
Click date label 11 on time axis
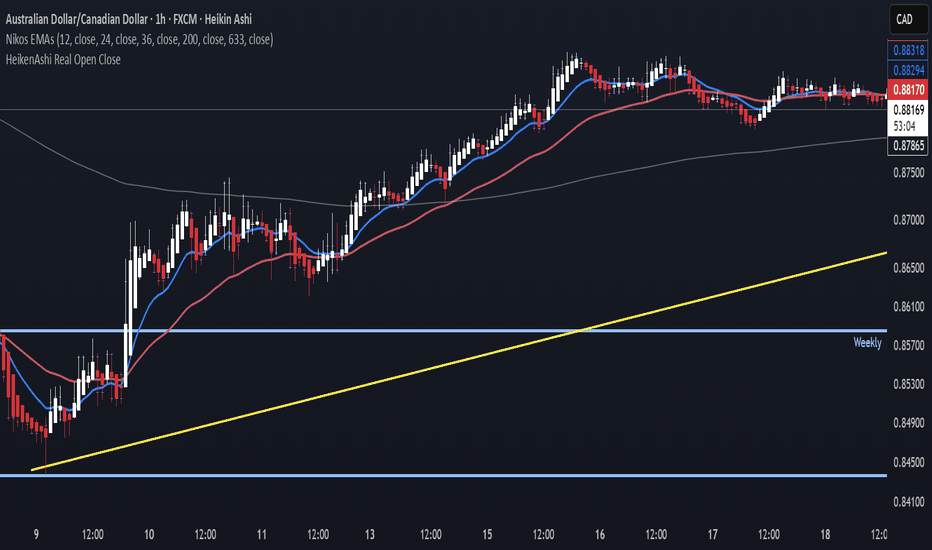262,535
